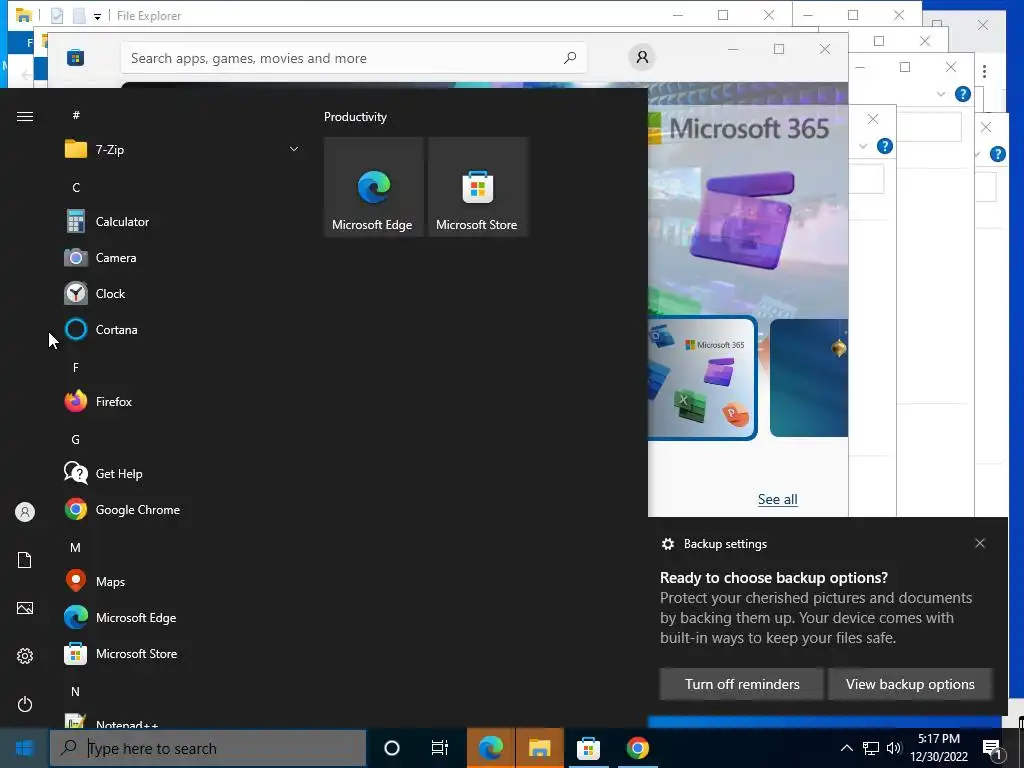Open the Action Center notifications icon
The width and height of the screenshot is (1024, 768).
[992, 748]
